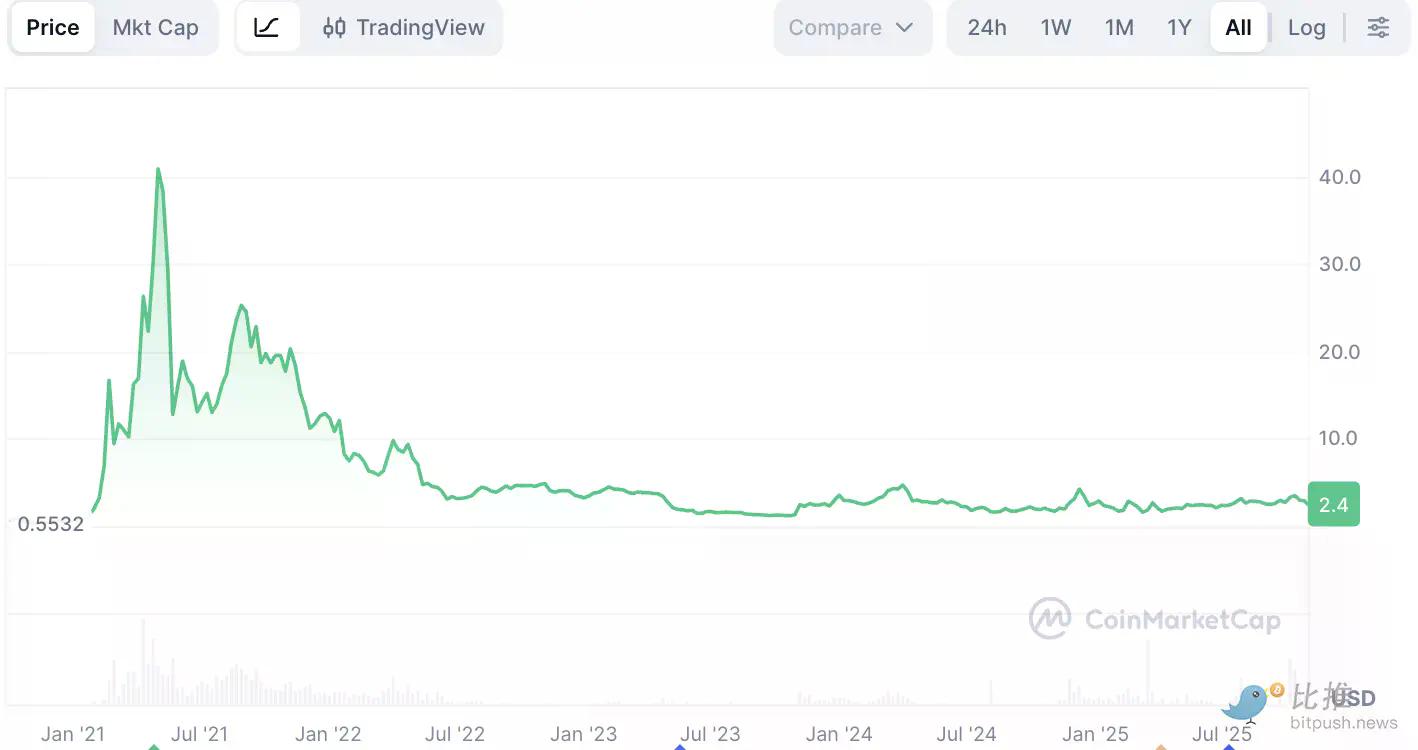
Task: Select the All time range tab
Action: [x=1238, y=27]
